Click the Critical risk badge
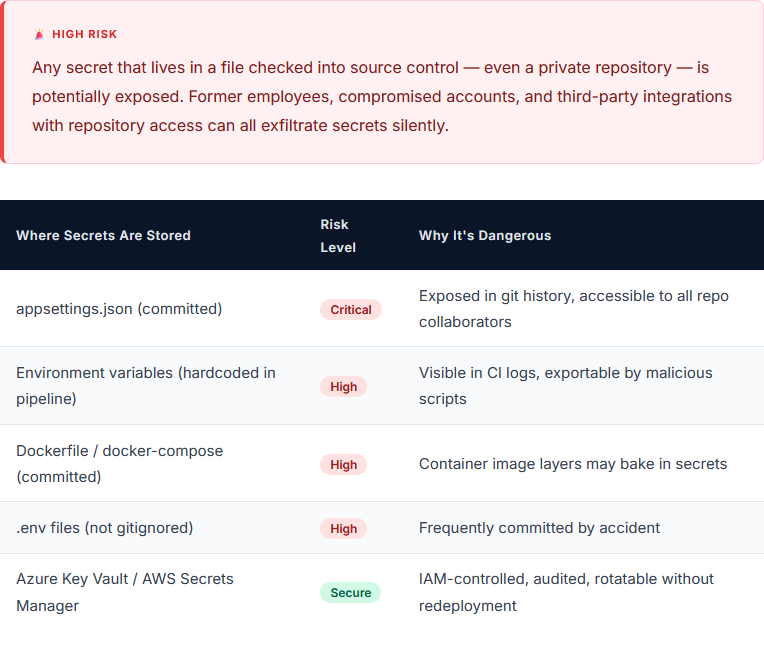Image resolution: width=764 pixels, height=651 pixels. [350, 310]
